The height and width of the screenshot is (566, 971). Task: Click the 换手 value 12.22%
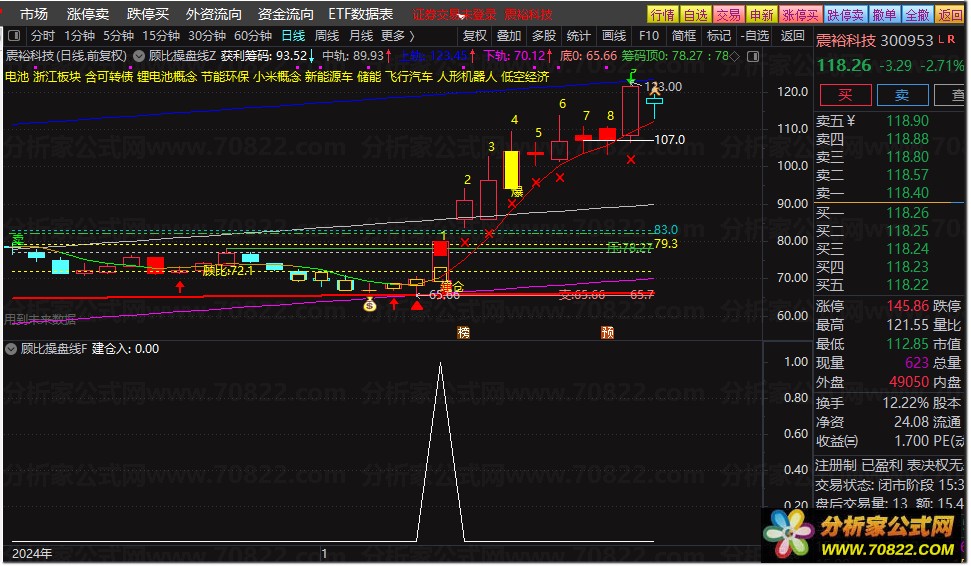[906, 403]
